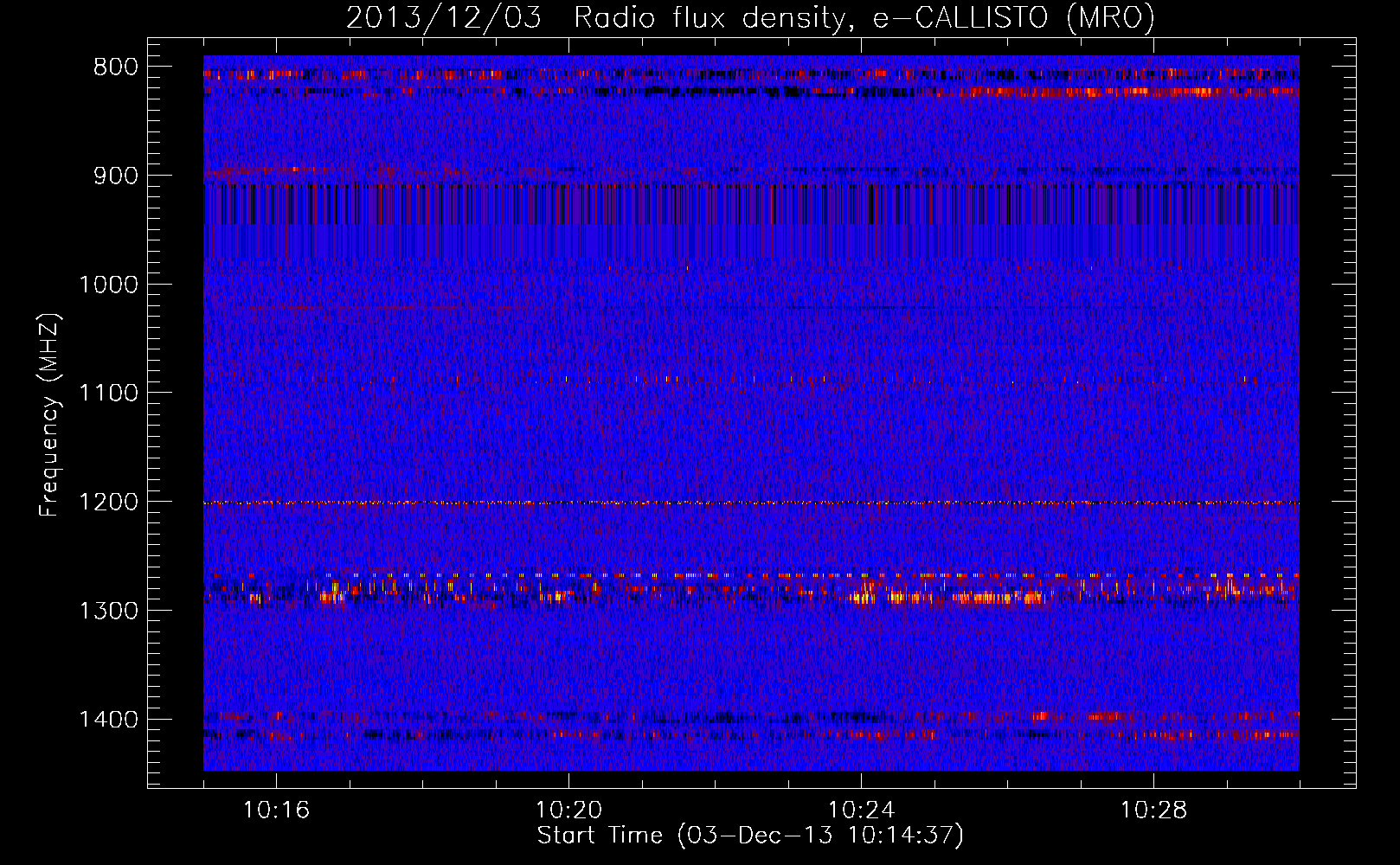Click the plot title 'Radio flux density, e-CALLISTO (MRO)'

click(x=864, y=17)
